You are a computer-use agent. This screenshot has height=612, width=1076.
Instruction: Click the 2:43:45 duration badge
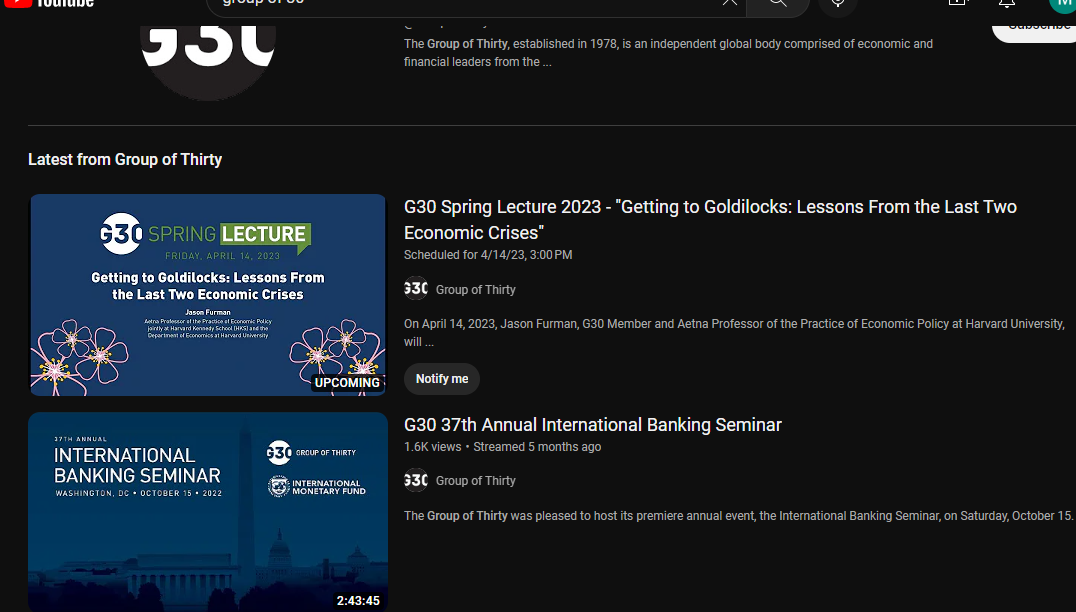[x=358, y=601]
